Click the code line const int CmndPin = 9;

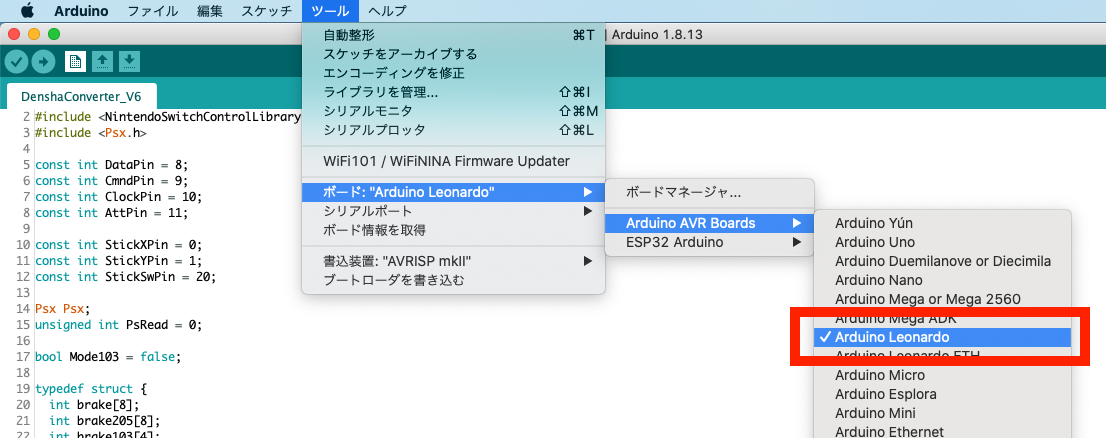click(111, 181)
